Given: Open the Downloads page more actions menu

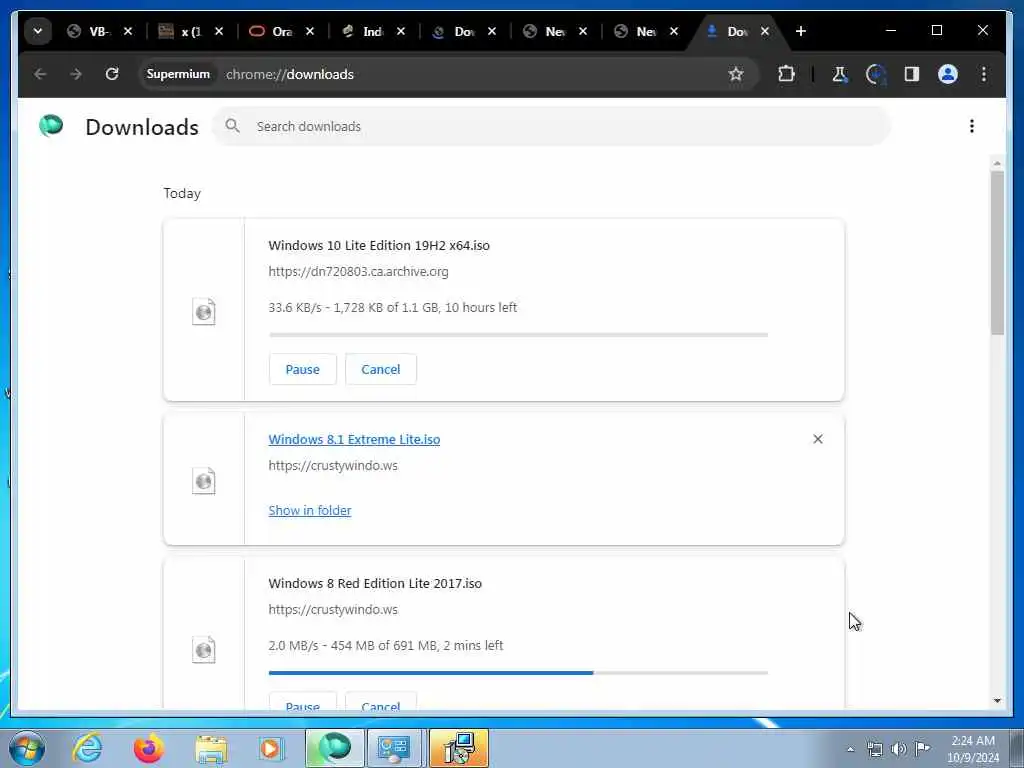Looking at the screenshot, I should click(972, 126).
